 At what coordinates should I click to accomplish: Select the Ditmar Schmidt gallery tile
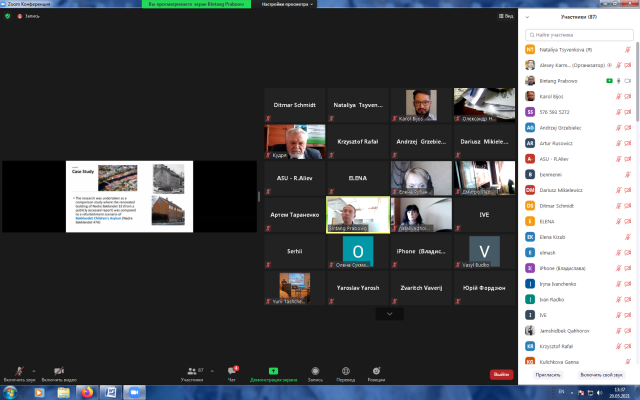click(x=294, y=105)
